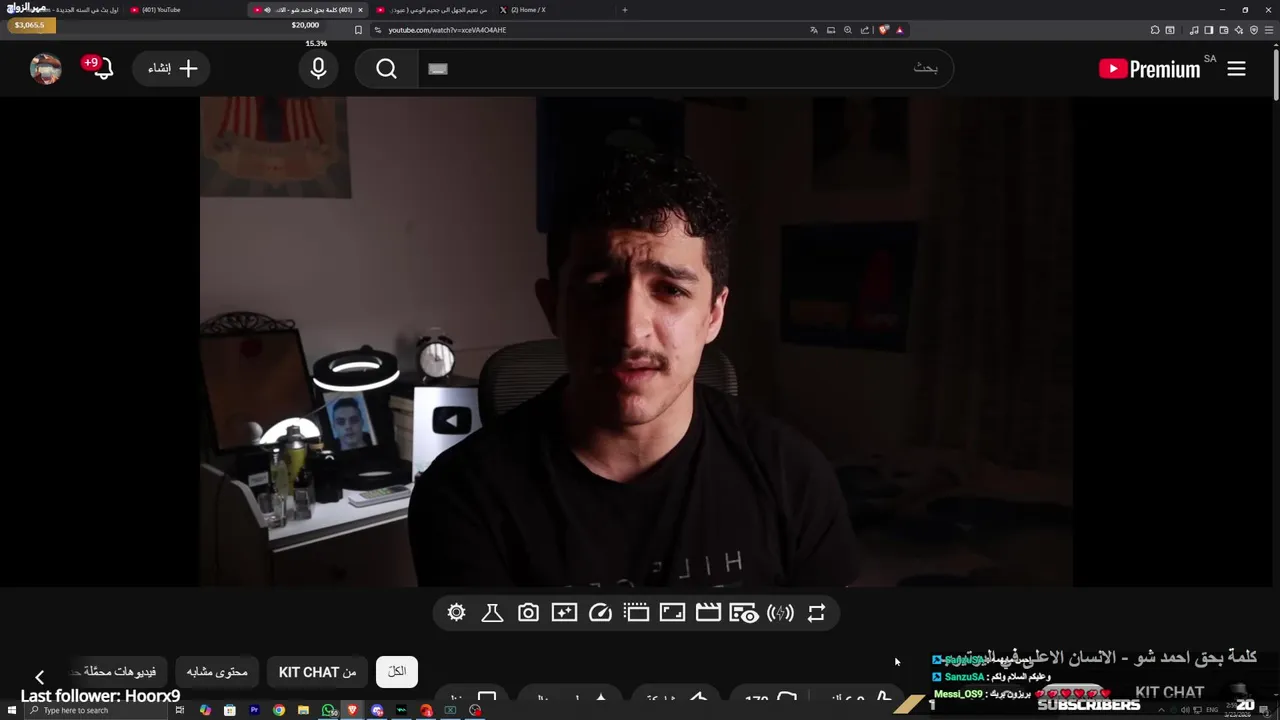
Task: Take a video screenshot with camera icon
Action: [528, 613]
